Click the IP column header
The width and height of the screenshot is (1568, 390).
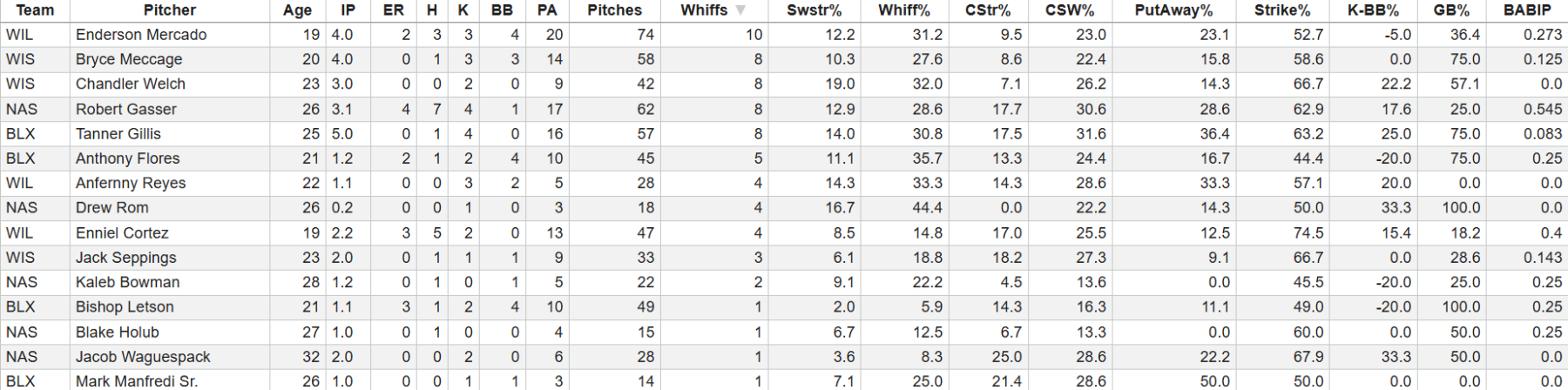[x=348, y=10]
